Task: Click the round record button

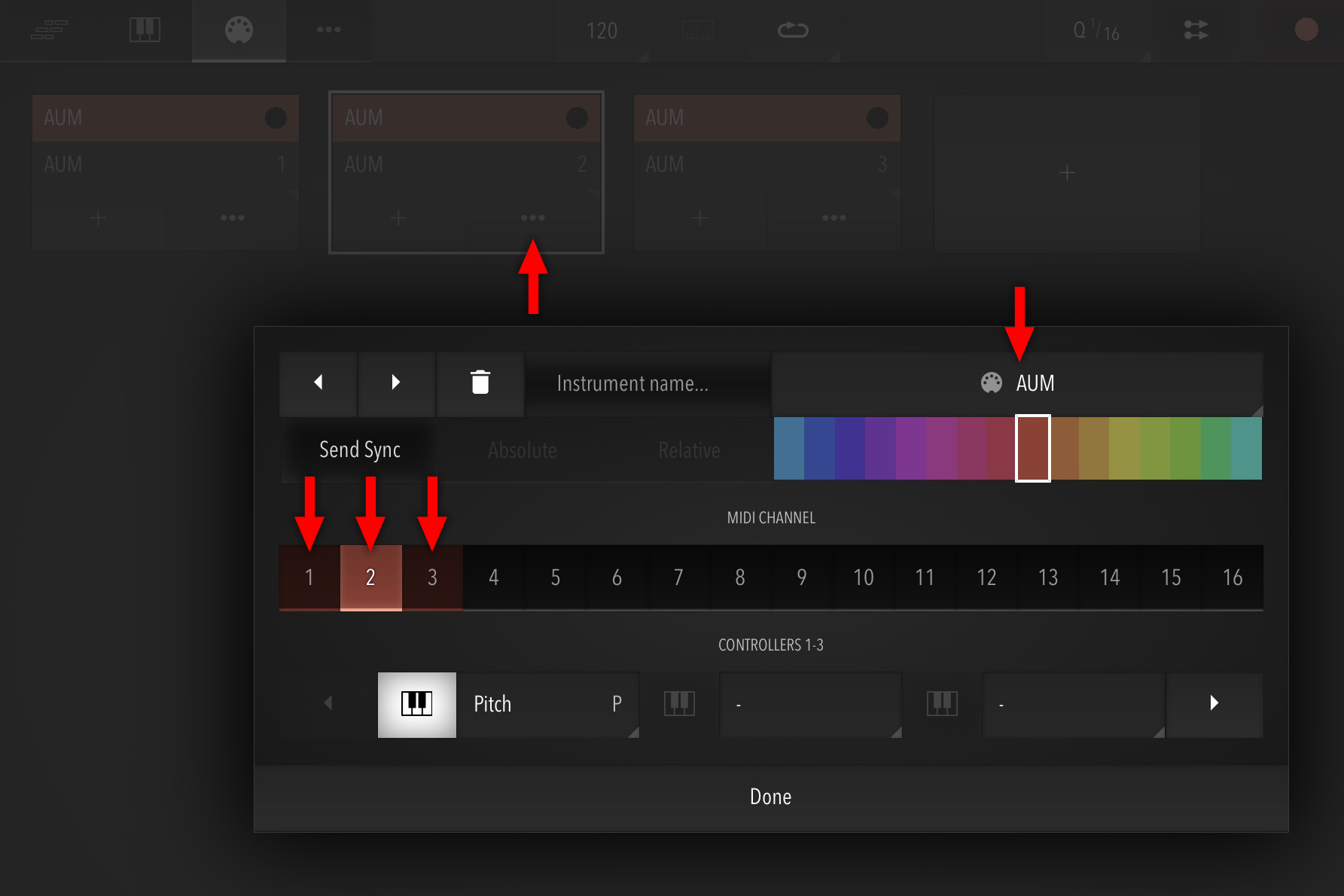Action: (1306, 30)
